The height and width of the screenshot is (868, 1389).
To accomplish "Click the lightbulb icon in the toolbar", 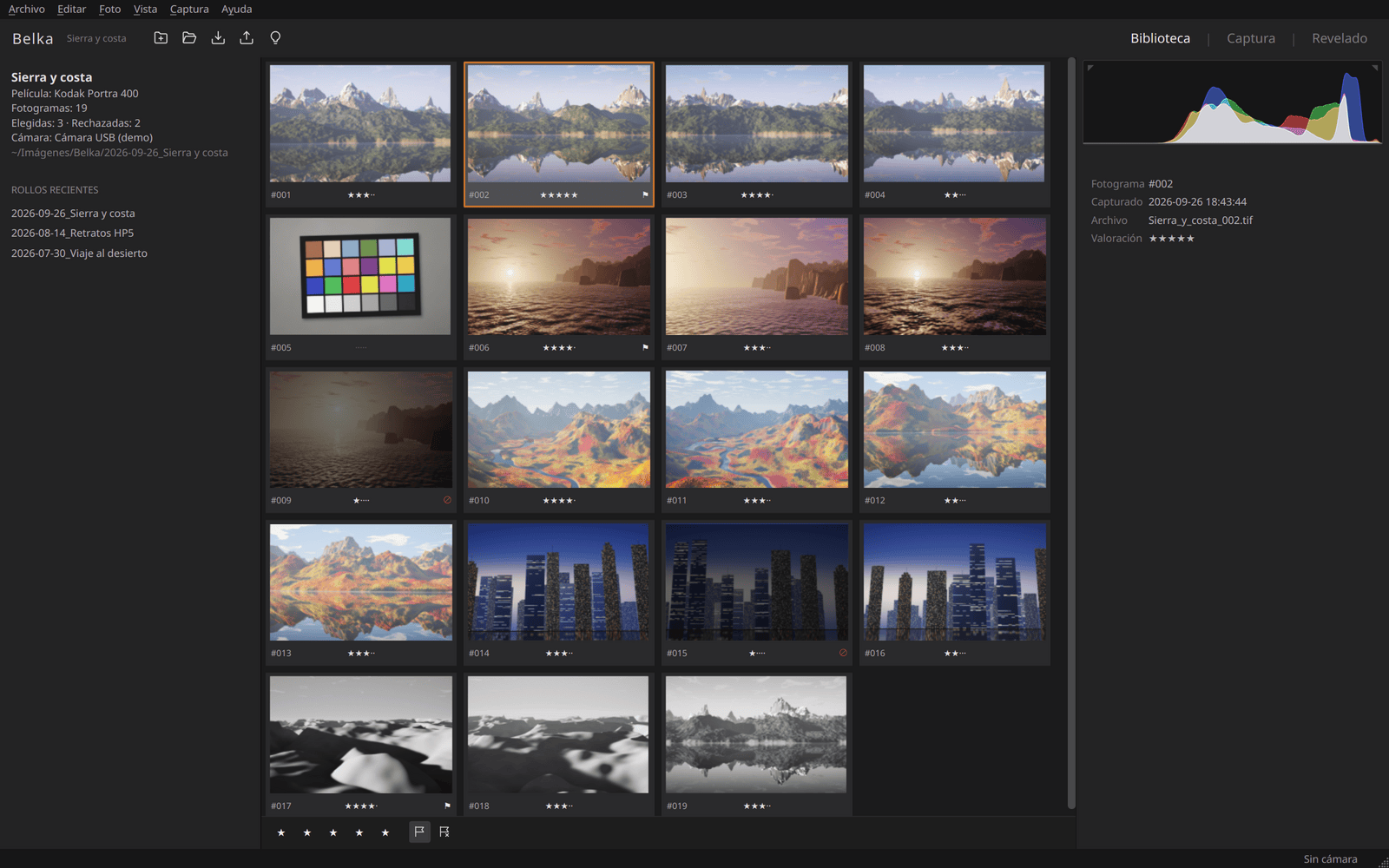I will pos(275,37).
